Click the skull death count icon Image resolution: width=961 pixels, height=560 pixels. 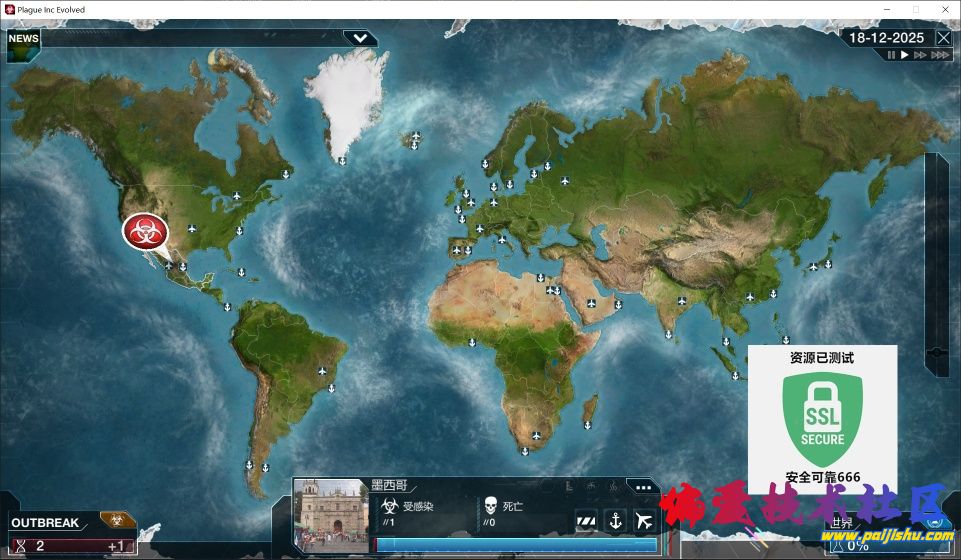click(490, 507)
